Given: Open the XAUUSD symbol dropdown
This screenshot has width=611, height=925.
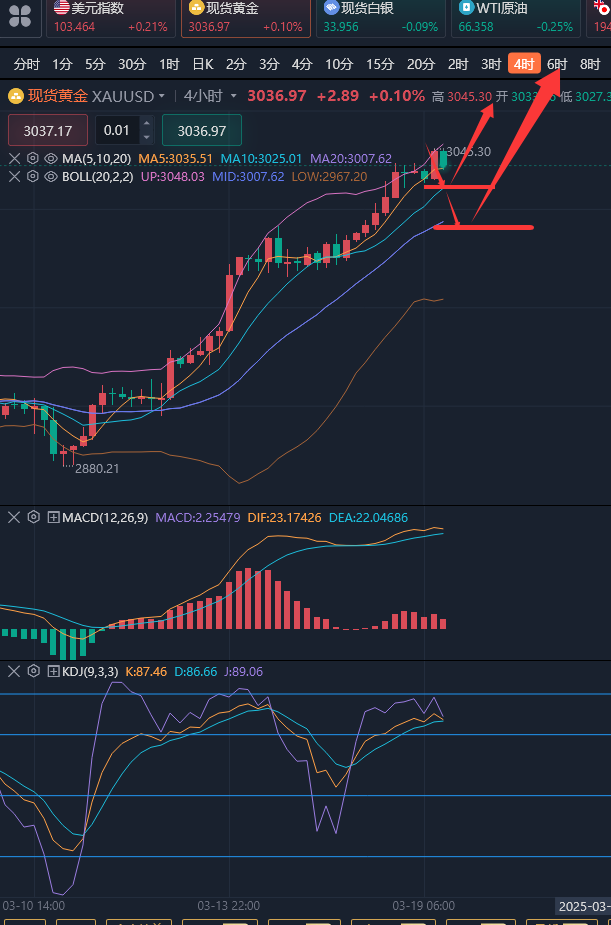Looking at the screenshot, I should coord(129,96).
